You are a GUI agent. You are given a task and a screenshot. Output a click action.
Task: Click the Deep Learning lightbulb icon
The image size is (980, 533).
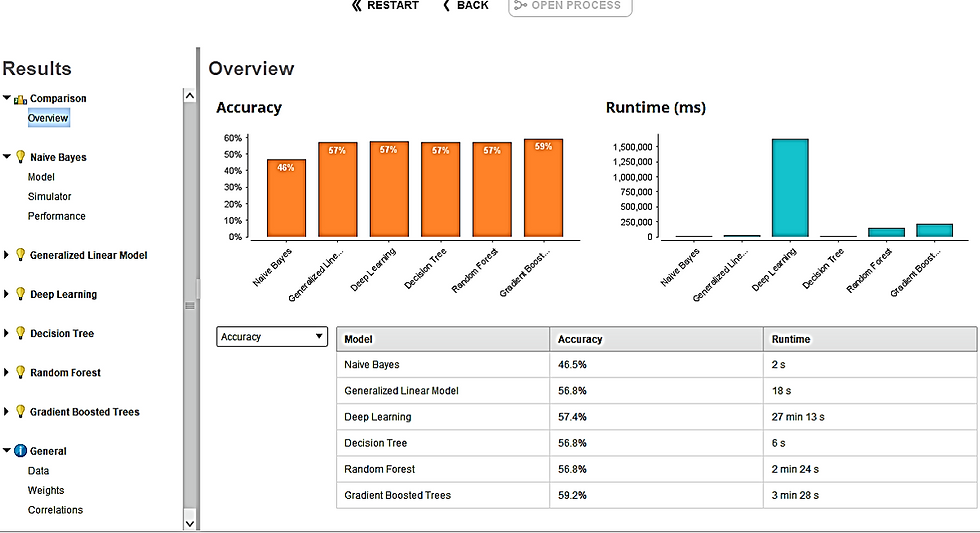pos(20,294)
